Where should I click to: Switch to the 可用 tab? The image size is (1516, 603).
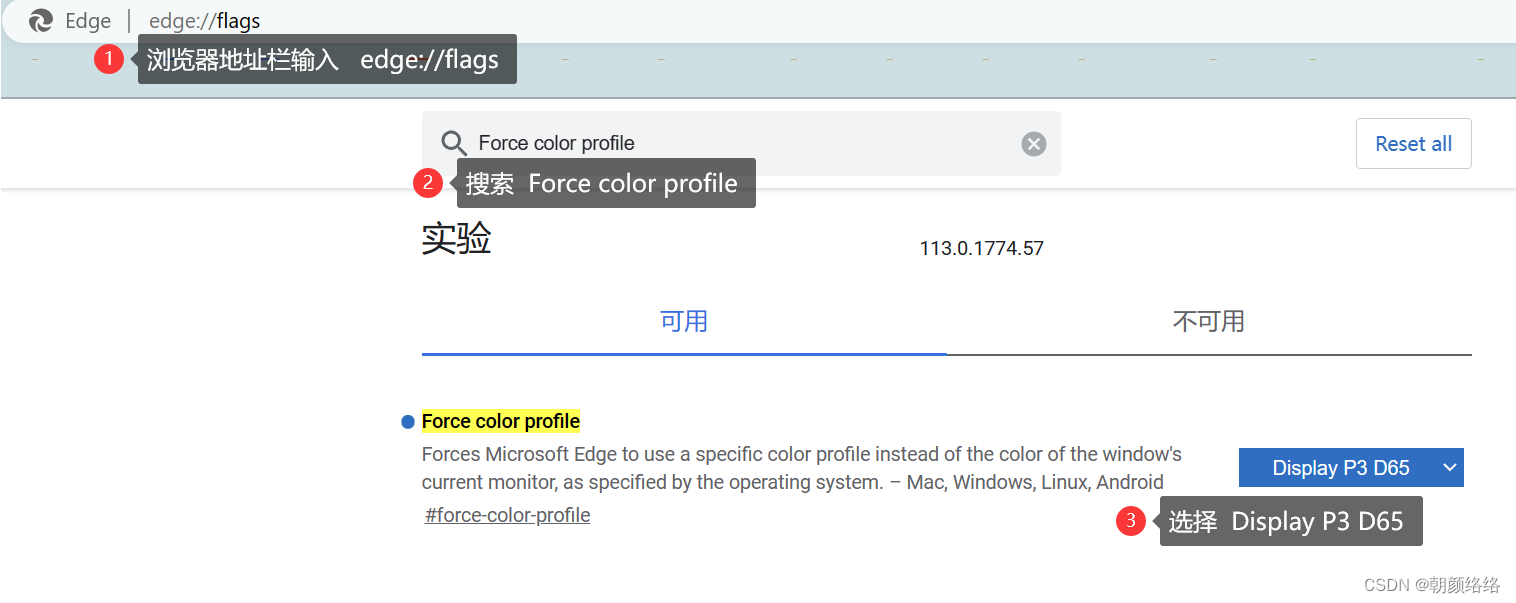pyautogui.click(x=684, y=322)
